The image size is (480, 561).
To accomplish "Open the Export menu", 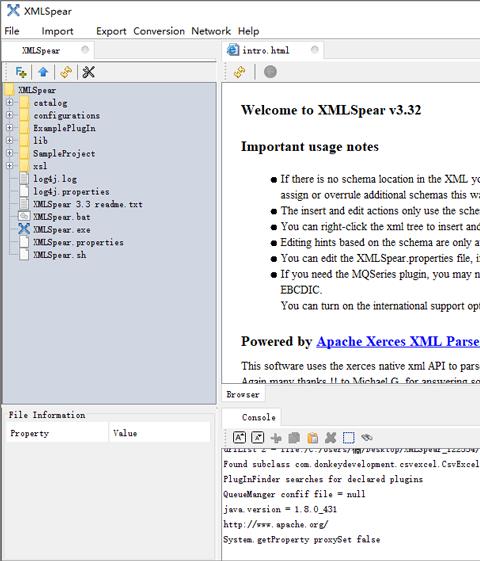I will (x=111, y=31).
